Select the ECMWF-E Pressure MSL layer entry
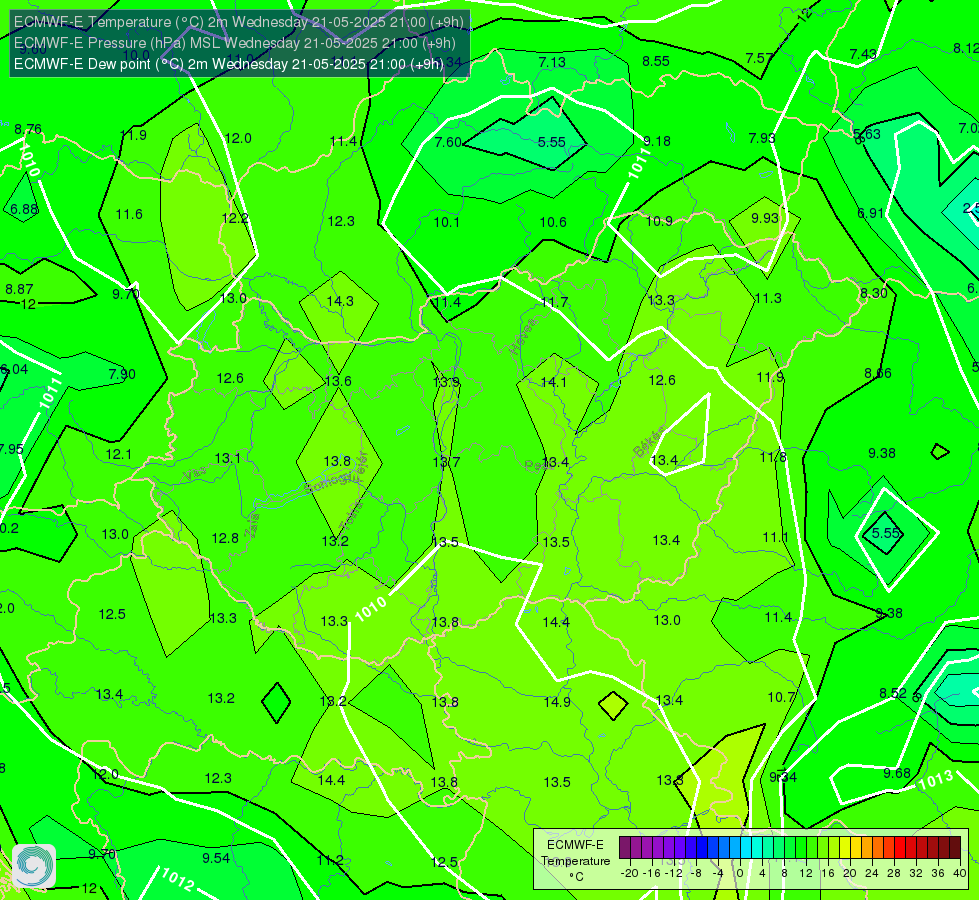 [234, 43]
